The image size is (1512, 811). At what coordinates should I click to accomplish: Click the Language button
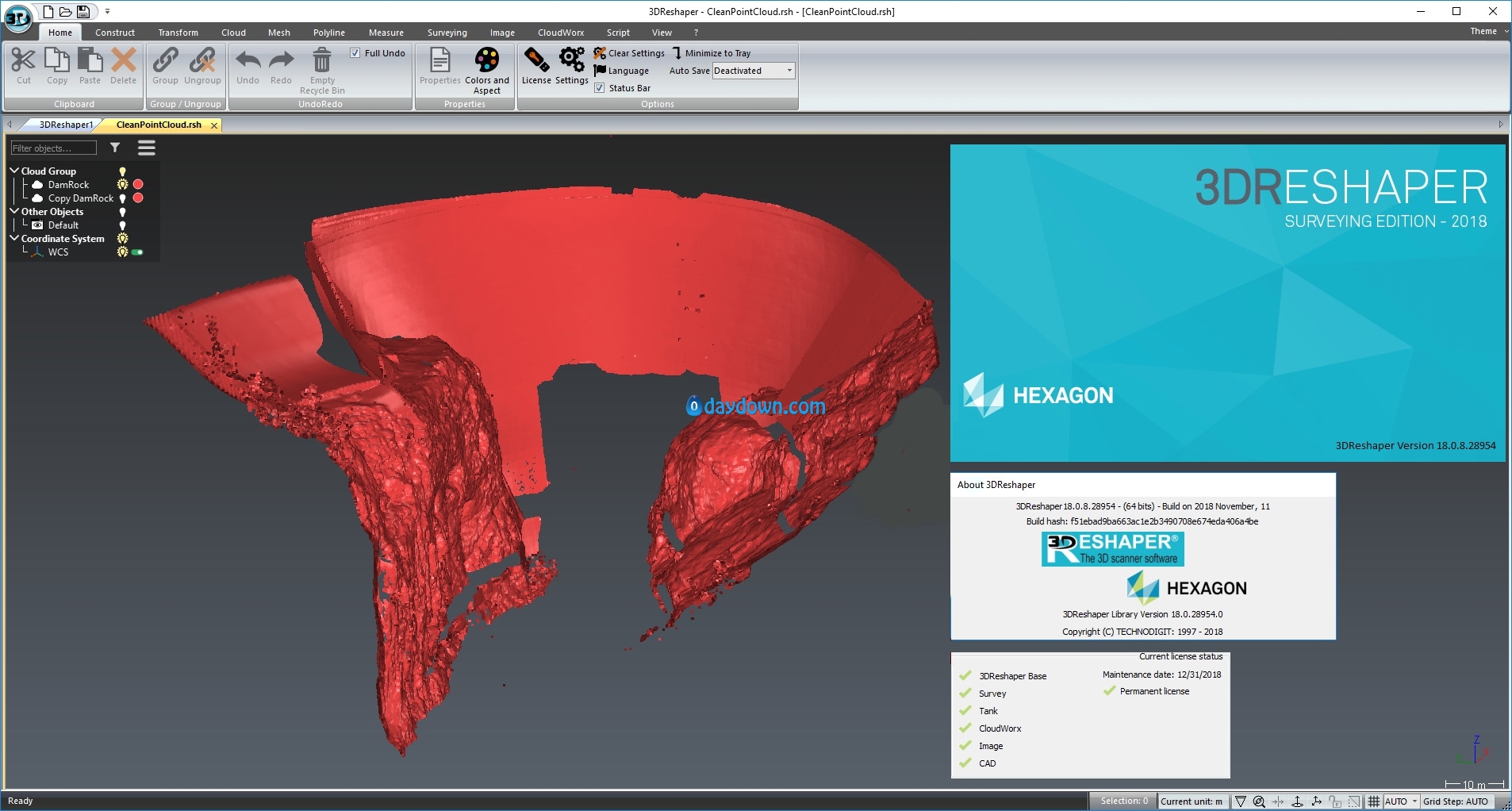(621, 71)
